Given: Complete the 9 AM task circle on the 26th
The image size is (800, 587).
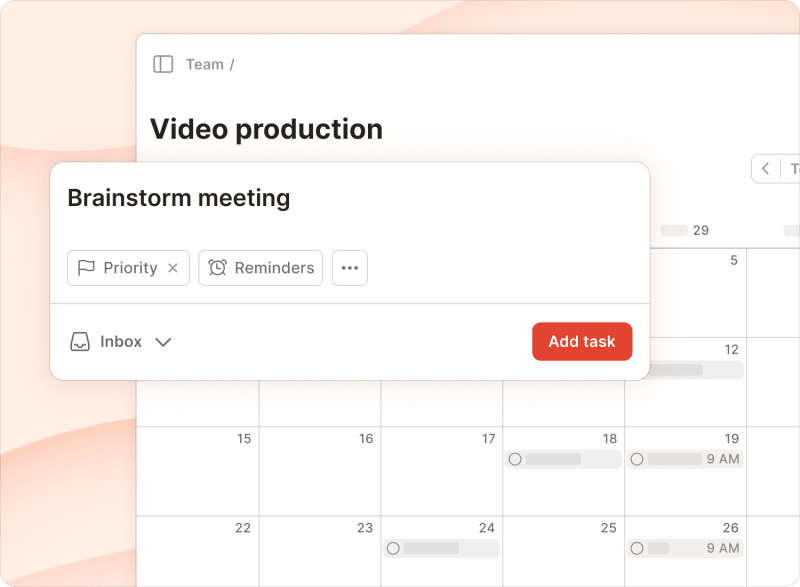Looking at the screenshot, I should 637,548.
